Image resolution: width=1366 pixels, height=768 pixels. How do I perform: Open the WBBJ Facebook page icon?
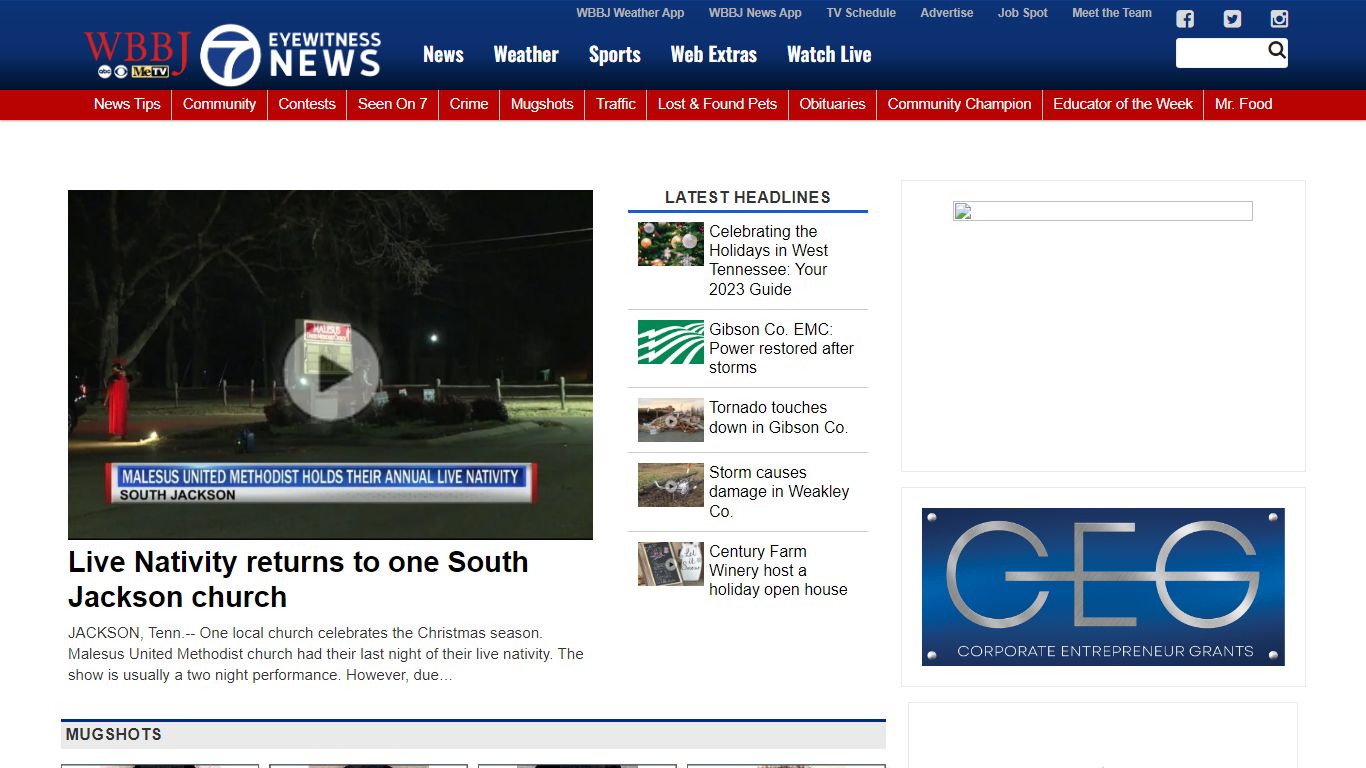pyautogui.click(x=1185, y=19)
